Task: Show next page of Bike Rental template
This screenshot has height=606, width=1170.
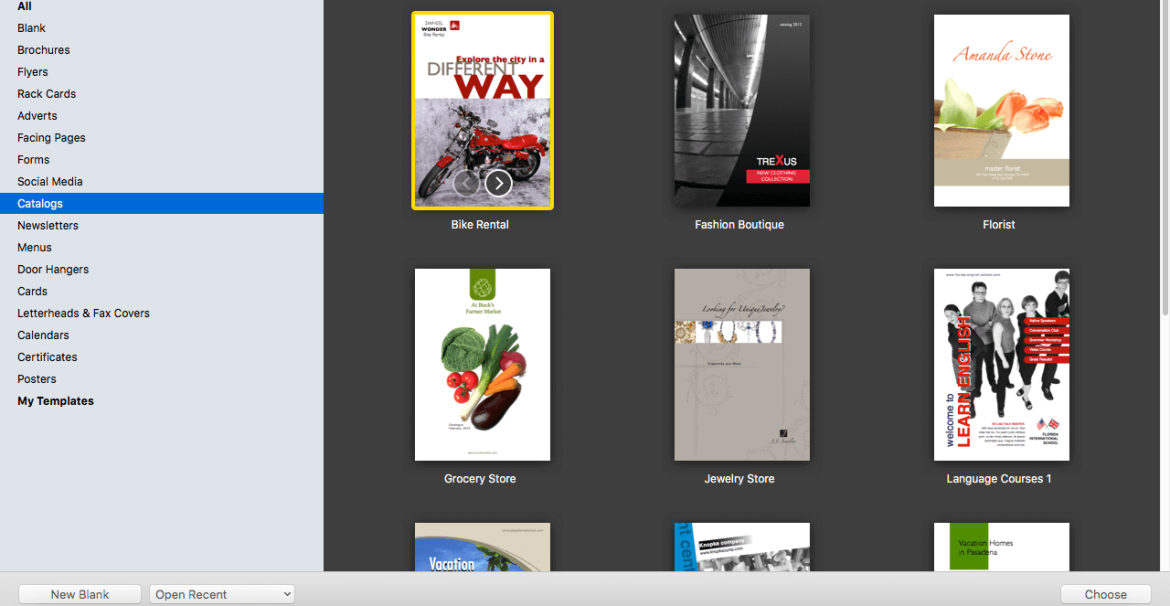Action: click(x=498, y=183)
